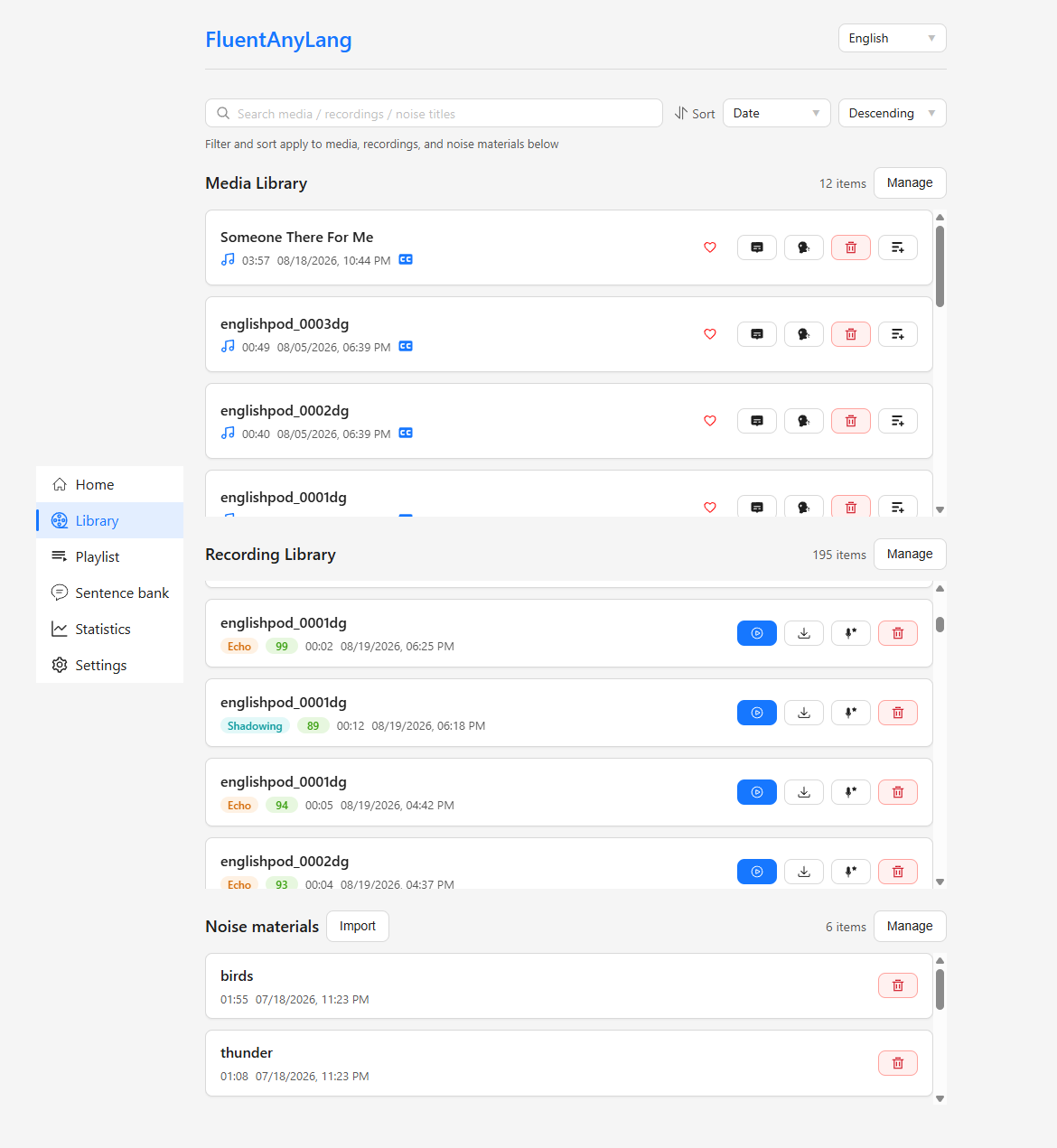The image size is (1057, 1148).
Task: Click the thunder noise material title
Action: [x=247, y=1052]
